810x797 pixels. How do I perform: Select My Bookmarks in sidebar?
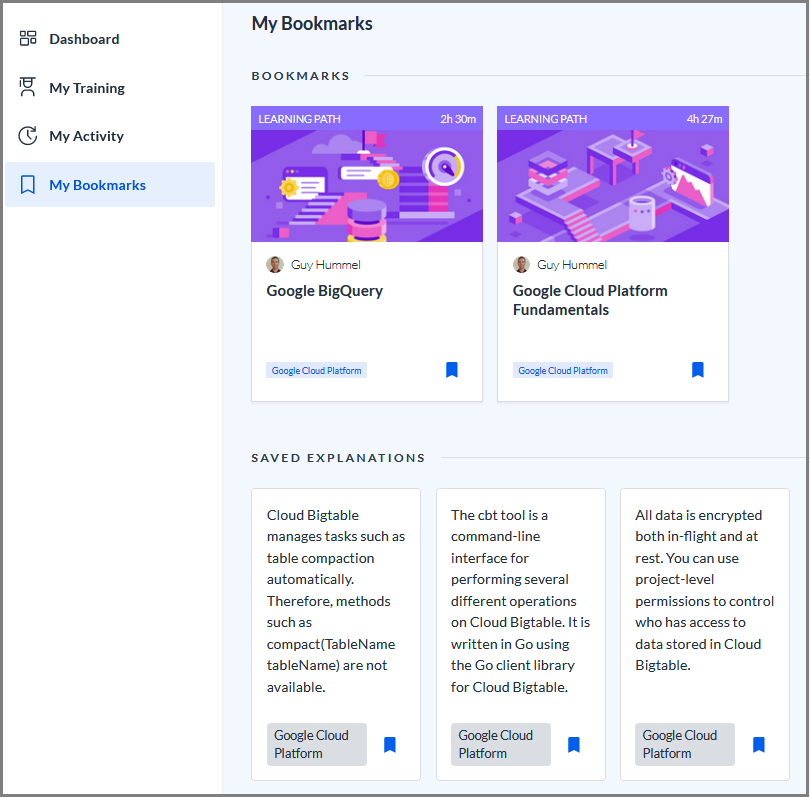point(110,184)
